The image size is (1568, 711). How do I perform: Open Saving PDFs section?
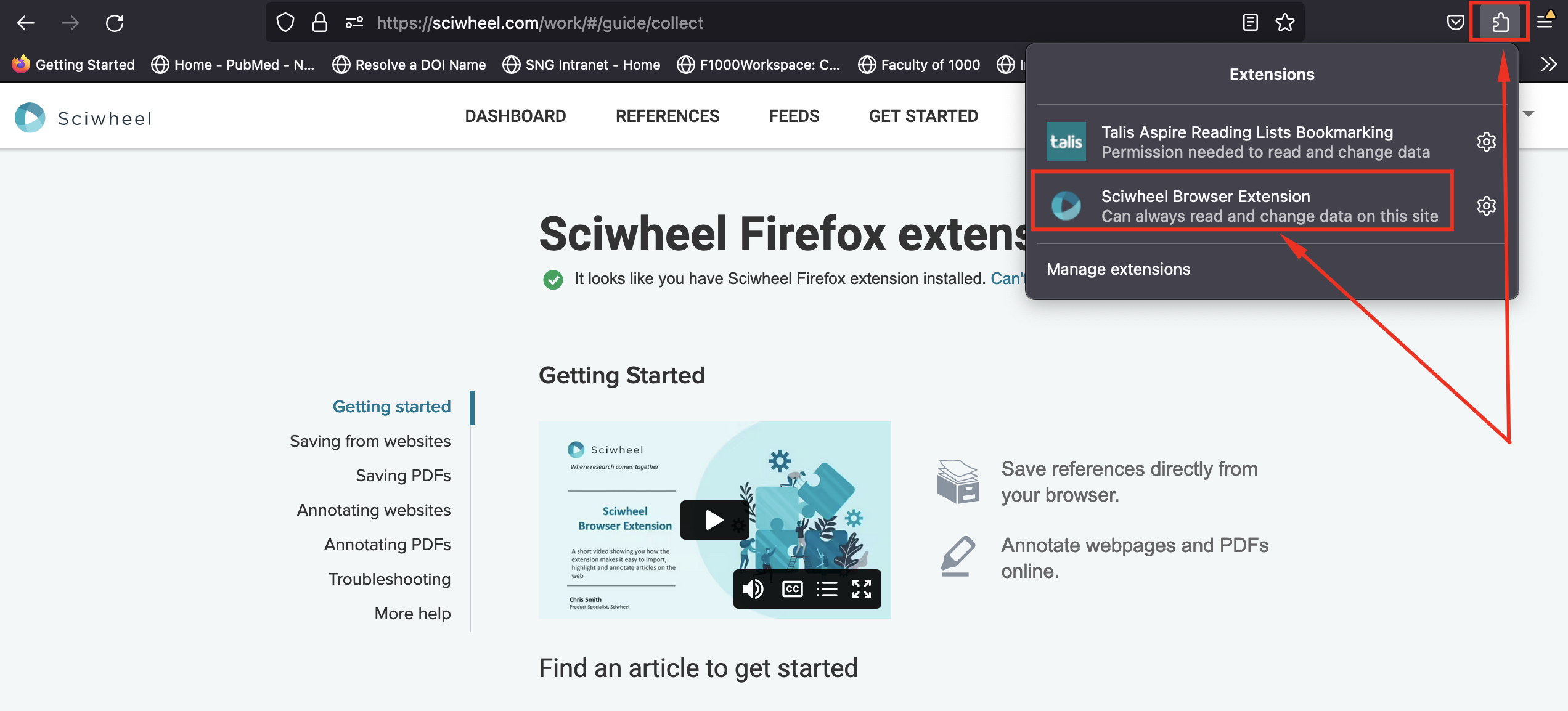coord(403,476)
